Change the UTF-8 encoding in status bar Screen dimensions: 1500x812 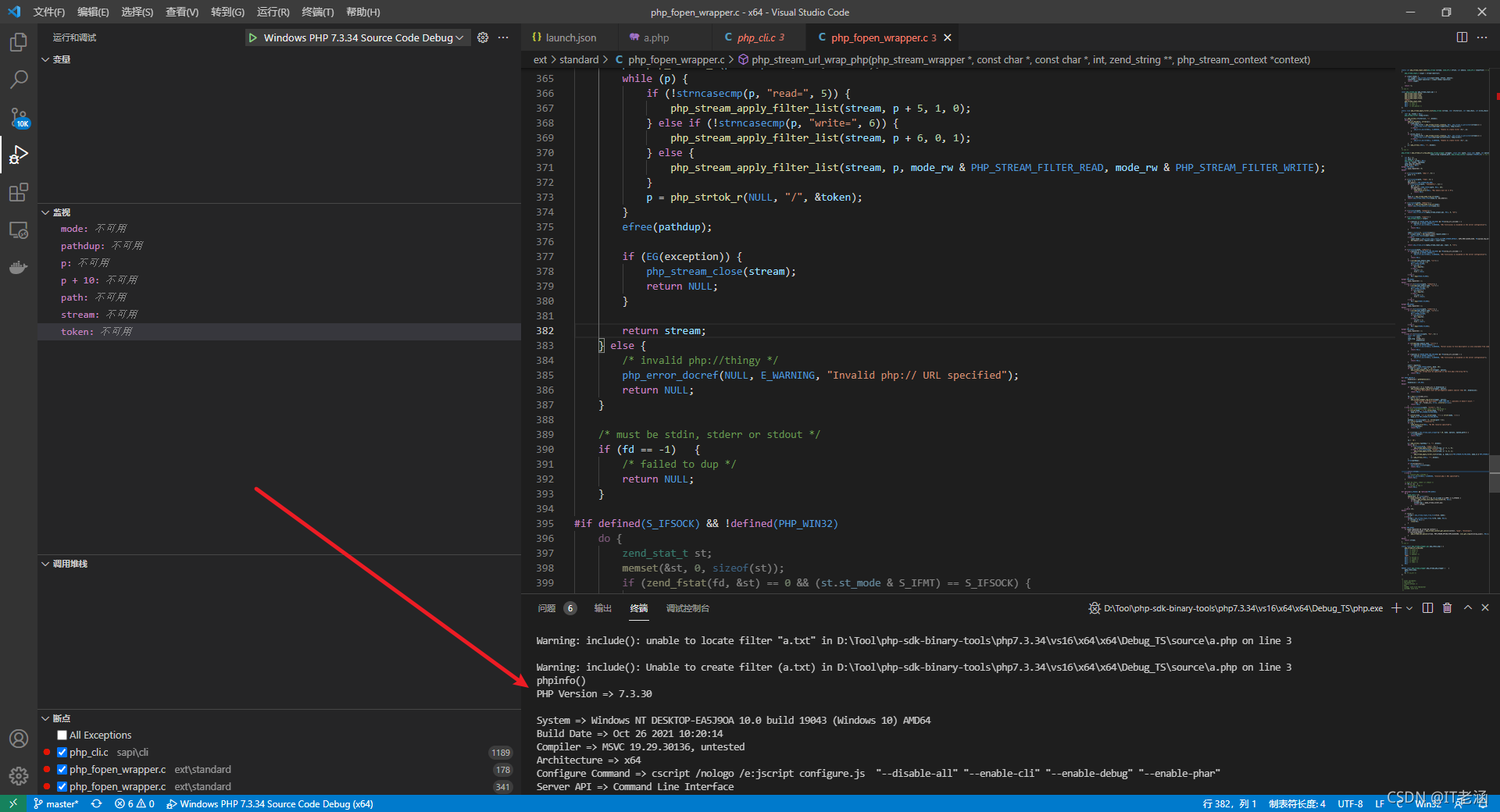click(x=1350, y=803)
